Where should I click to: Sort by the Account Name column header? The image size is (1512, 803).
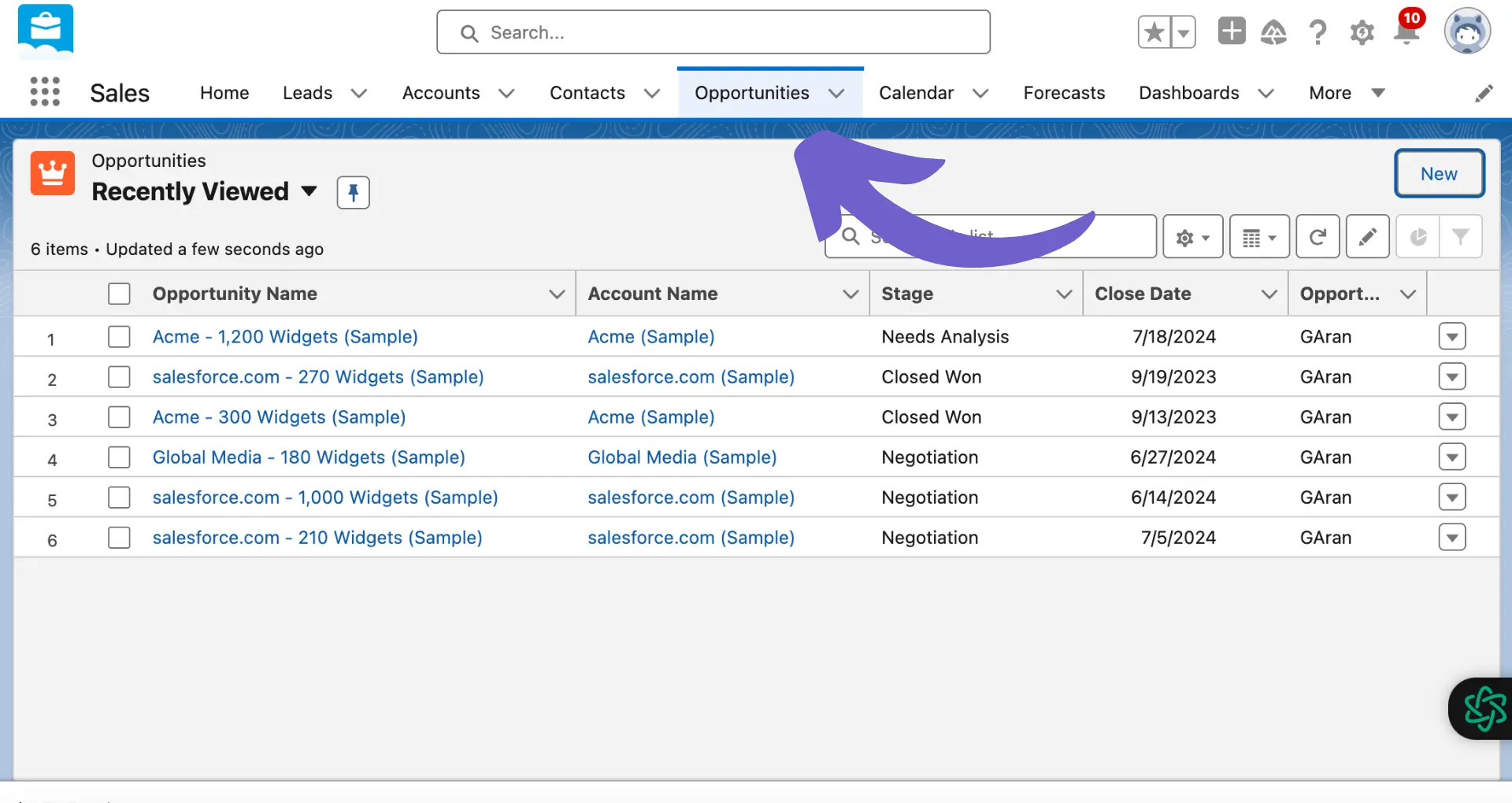(x=653, y=294)
